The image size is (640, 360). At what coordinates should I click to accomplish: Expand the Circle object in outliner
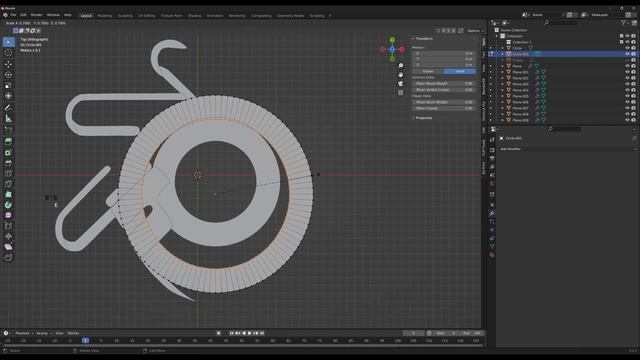coord(502,48)
